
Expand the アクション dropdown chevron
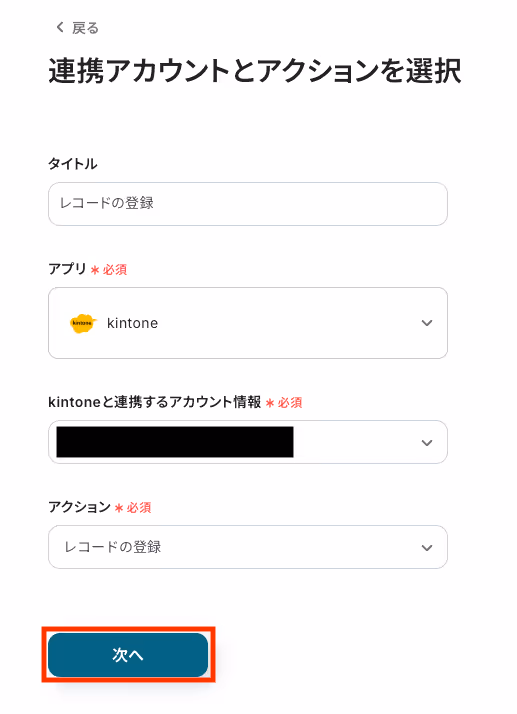pyautogui.click(x=427, y=547)
